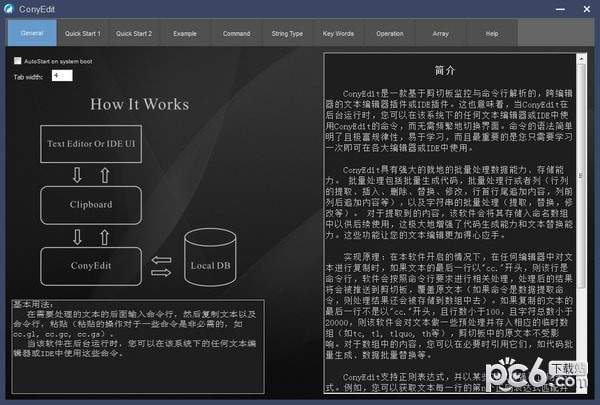Image resolution: width=600 pixels, height=405 pixels.
Task: Switch to the String Type tab
Action: point(287,33)
